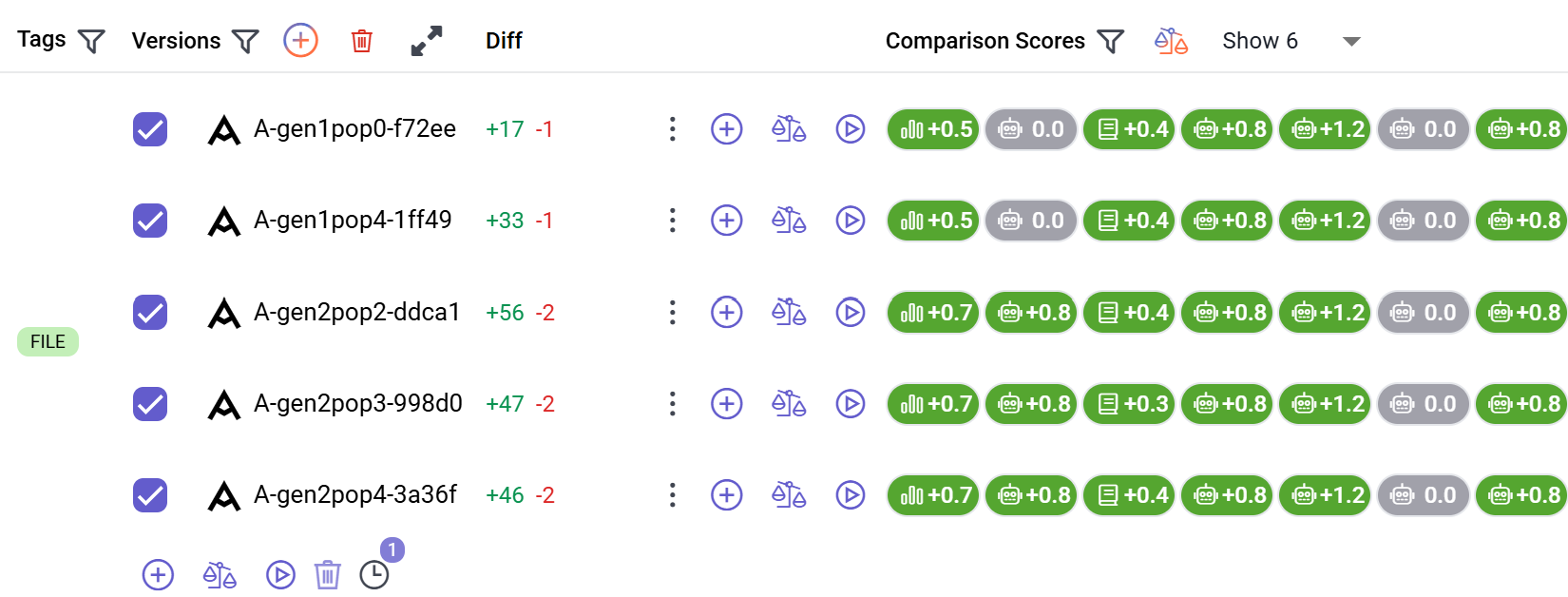Deselect the A-gen1pop4-1ff49 checkbox
The width and height of the screenshot is (1568, 597).
pos(149,221)
